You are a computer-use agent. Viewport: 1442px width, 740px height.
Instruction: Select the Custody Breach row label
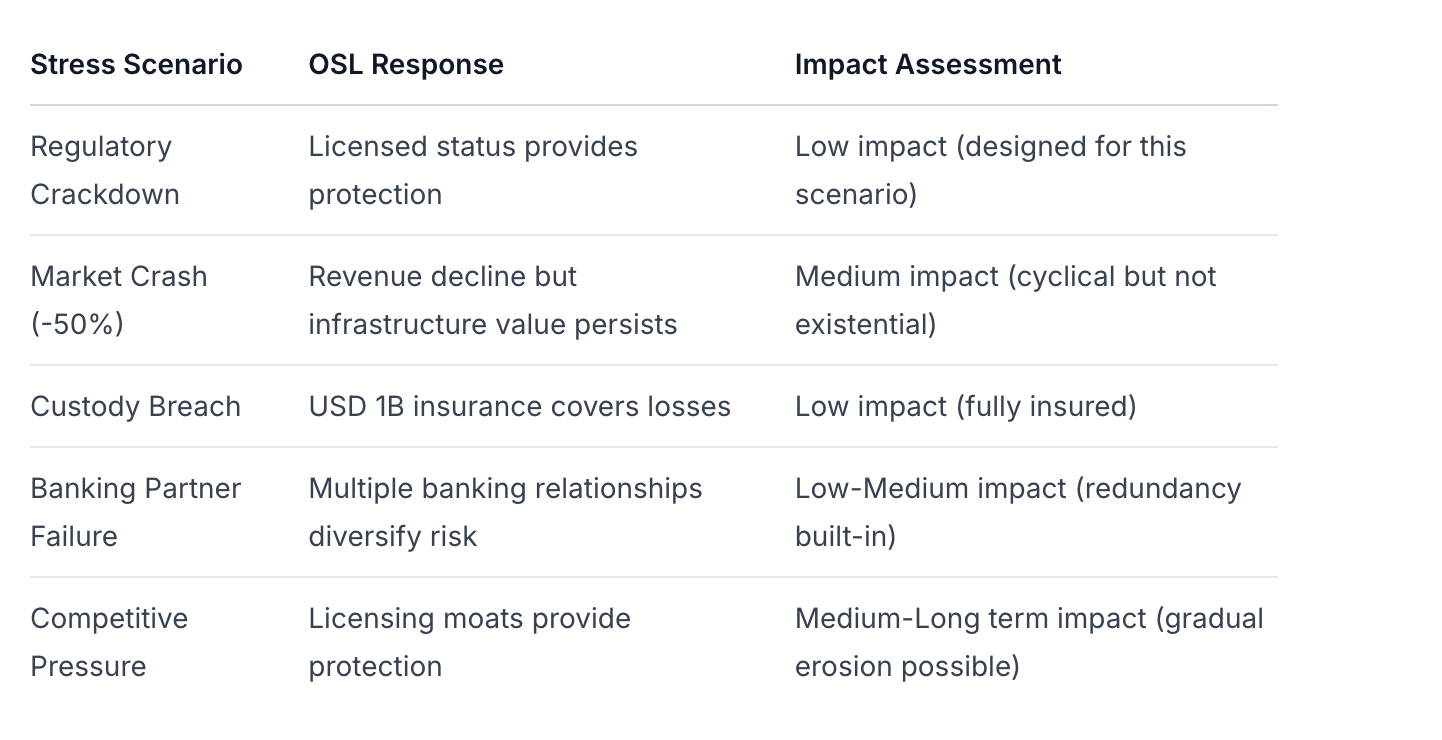(x=136, y=407)
